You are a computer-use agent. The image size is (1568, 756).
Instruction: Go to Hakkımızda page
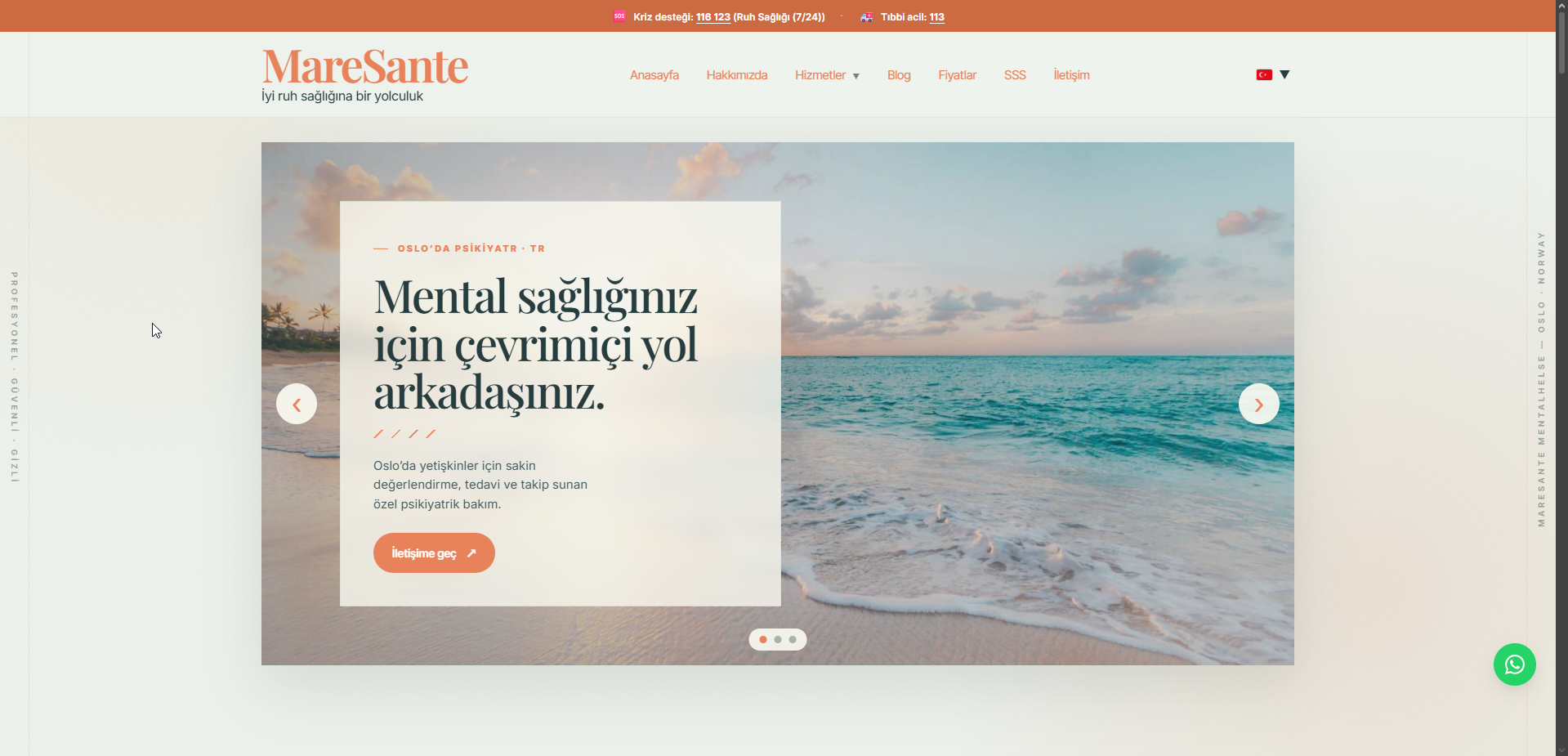pos(736,75)
